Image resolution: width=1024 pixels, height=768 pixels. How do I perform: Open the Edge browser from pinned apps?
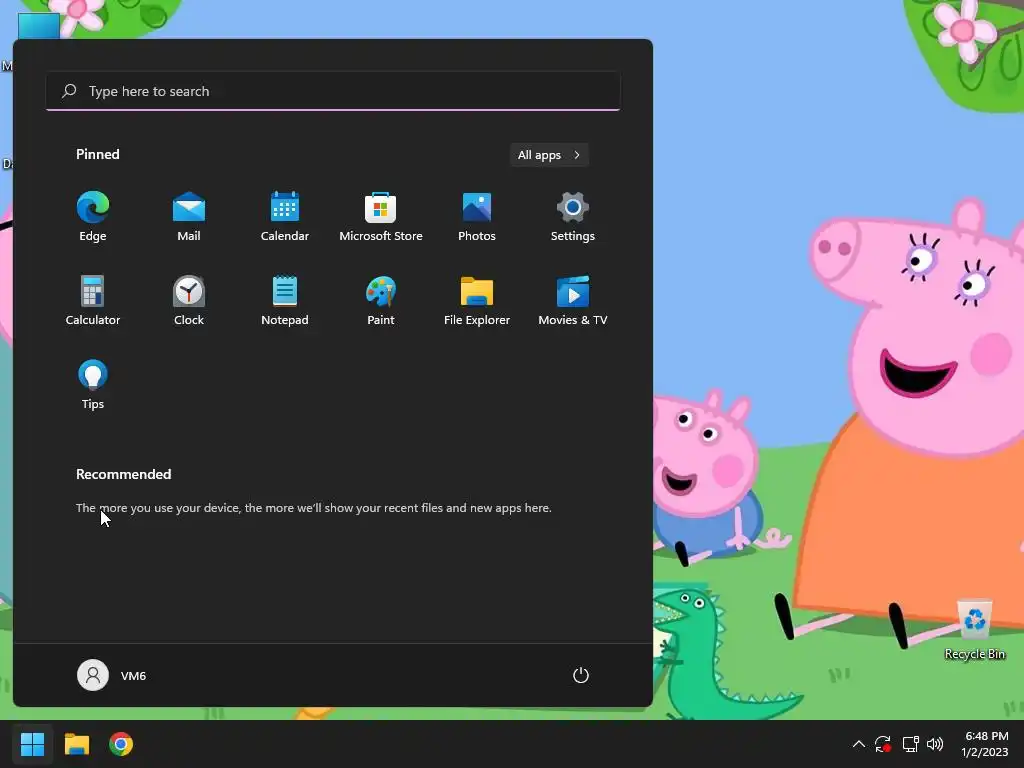[93, 217]
